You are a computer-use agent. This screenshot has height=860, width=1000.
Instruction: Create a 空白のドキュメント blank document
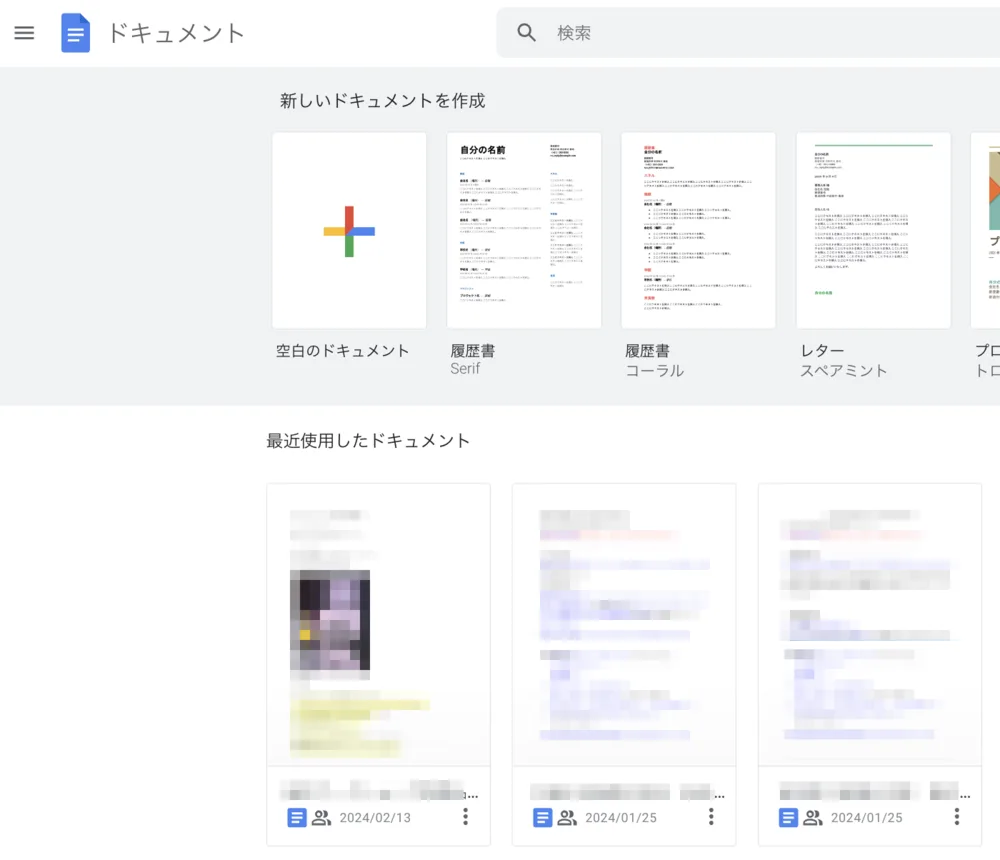click(x=349, y=230)
